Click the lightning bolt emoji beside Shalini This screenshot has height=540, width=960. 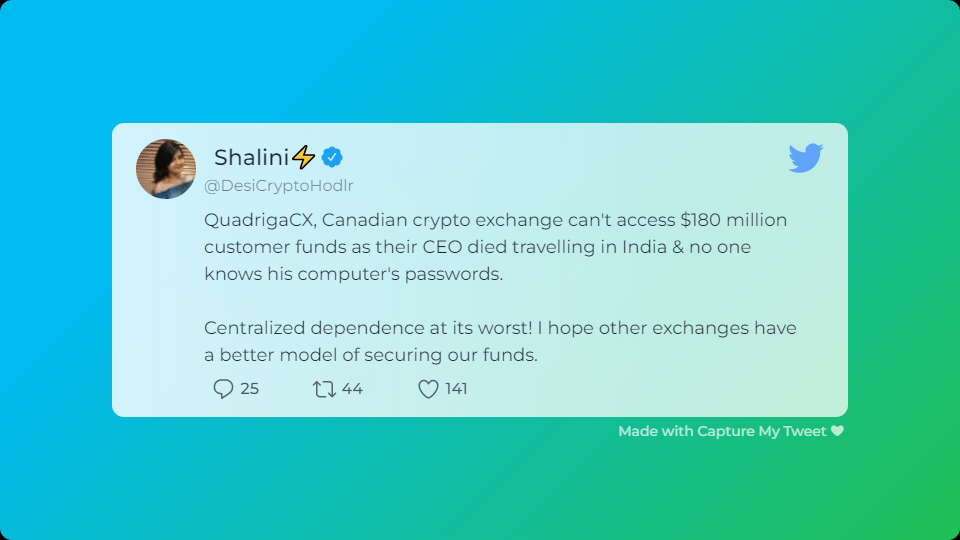[303, 157]
